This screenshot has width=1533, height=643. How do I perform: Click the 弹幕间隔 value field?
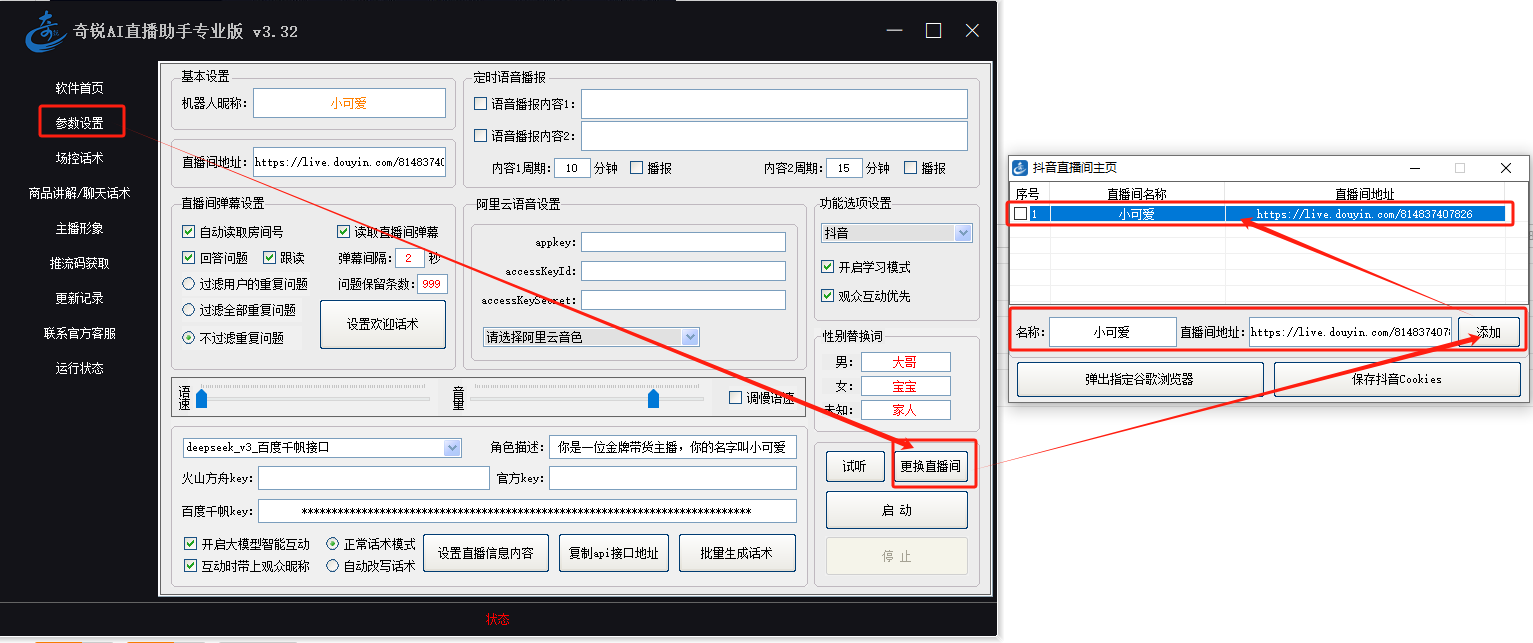click(409, 258)
